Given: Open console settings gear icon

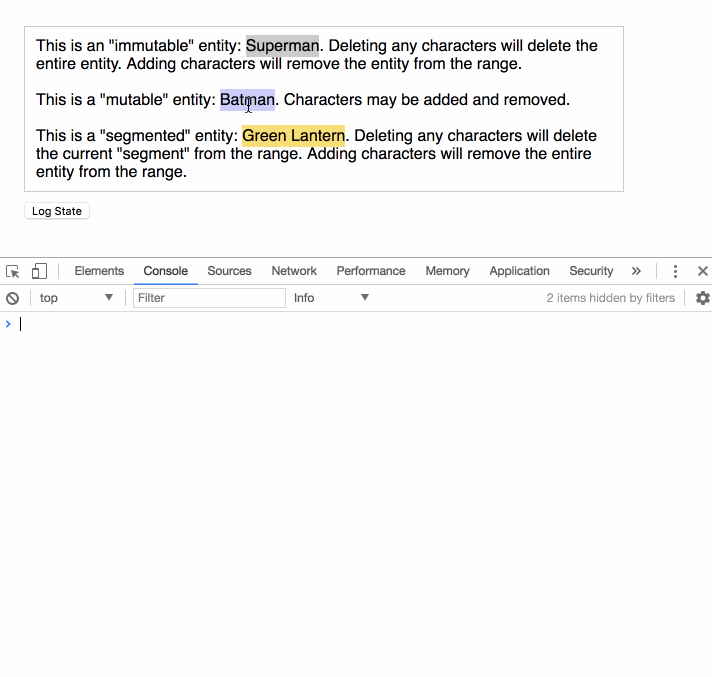Looking at the screenshot, I should pos(702,298).
